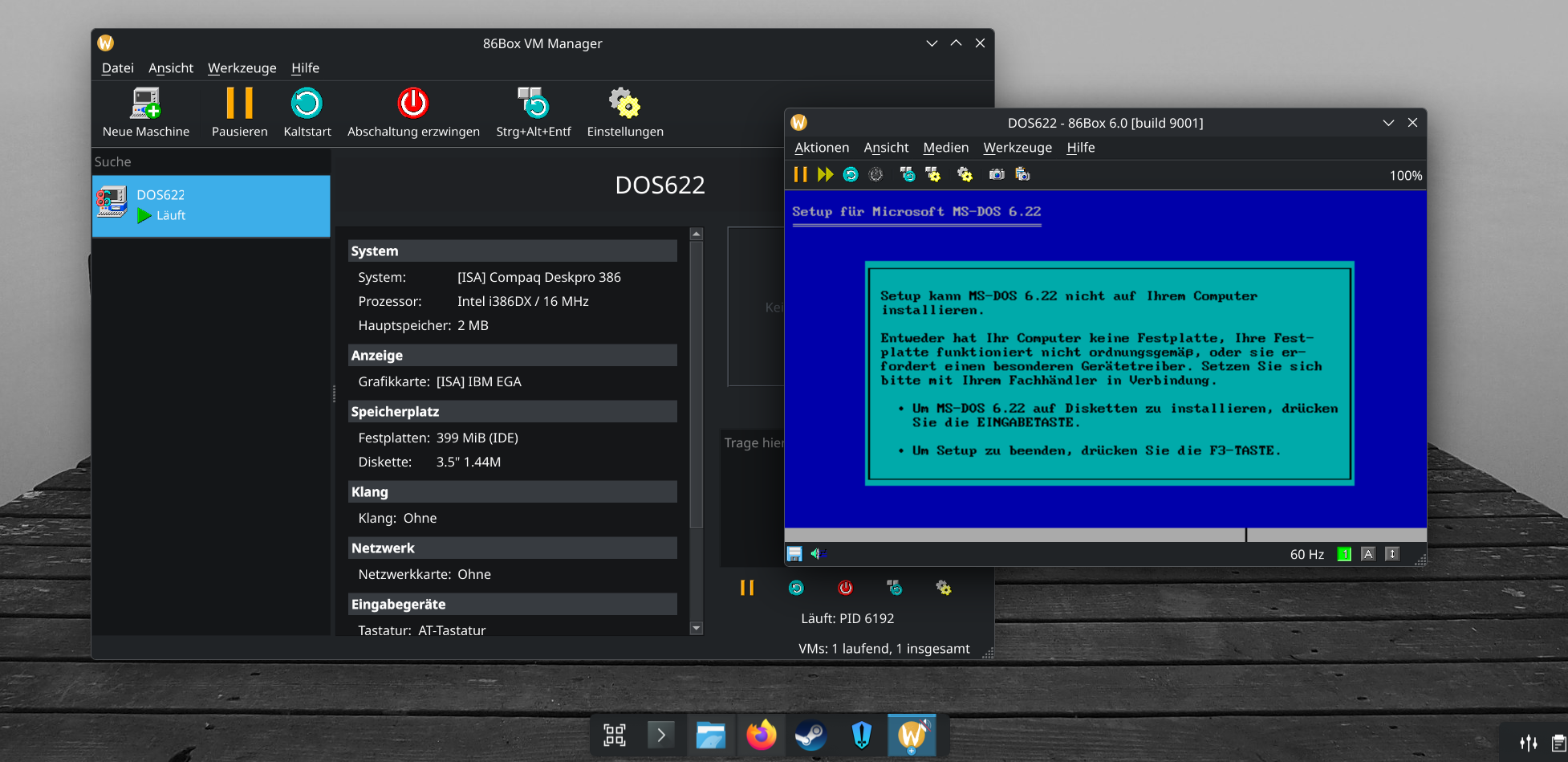Click small Ctrl+Alt+Del icon below preview
1568x762 pixels.
[895, 588]
